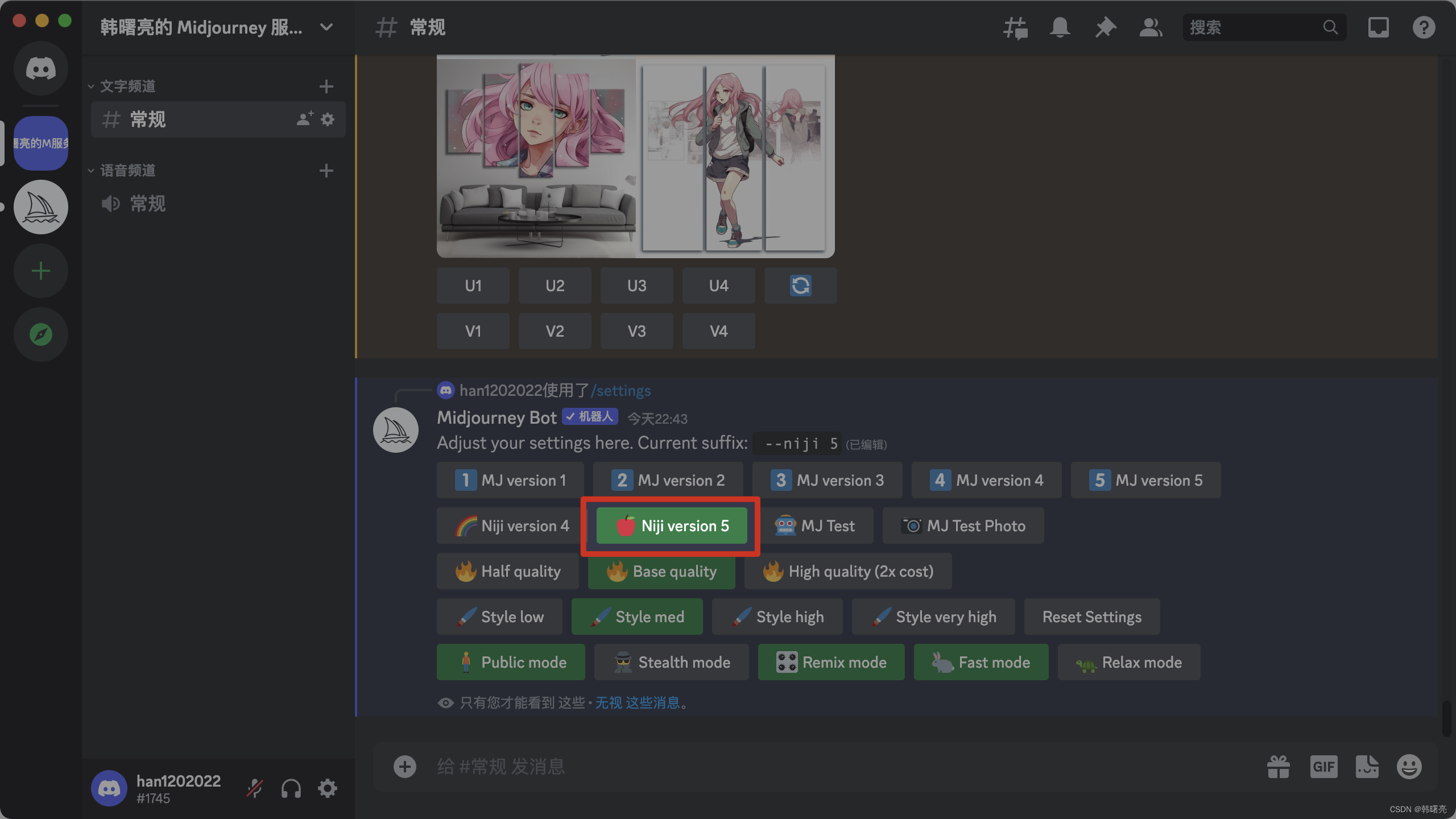This screenshot has height=819, width=1456.
Task: Open the Threads icon in header
Action: pyautogui.click(x=1015, y=27)
